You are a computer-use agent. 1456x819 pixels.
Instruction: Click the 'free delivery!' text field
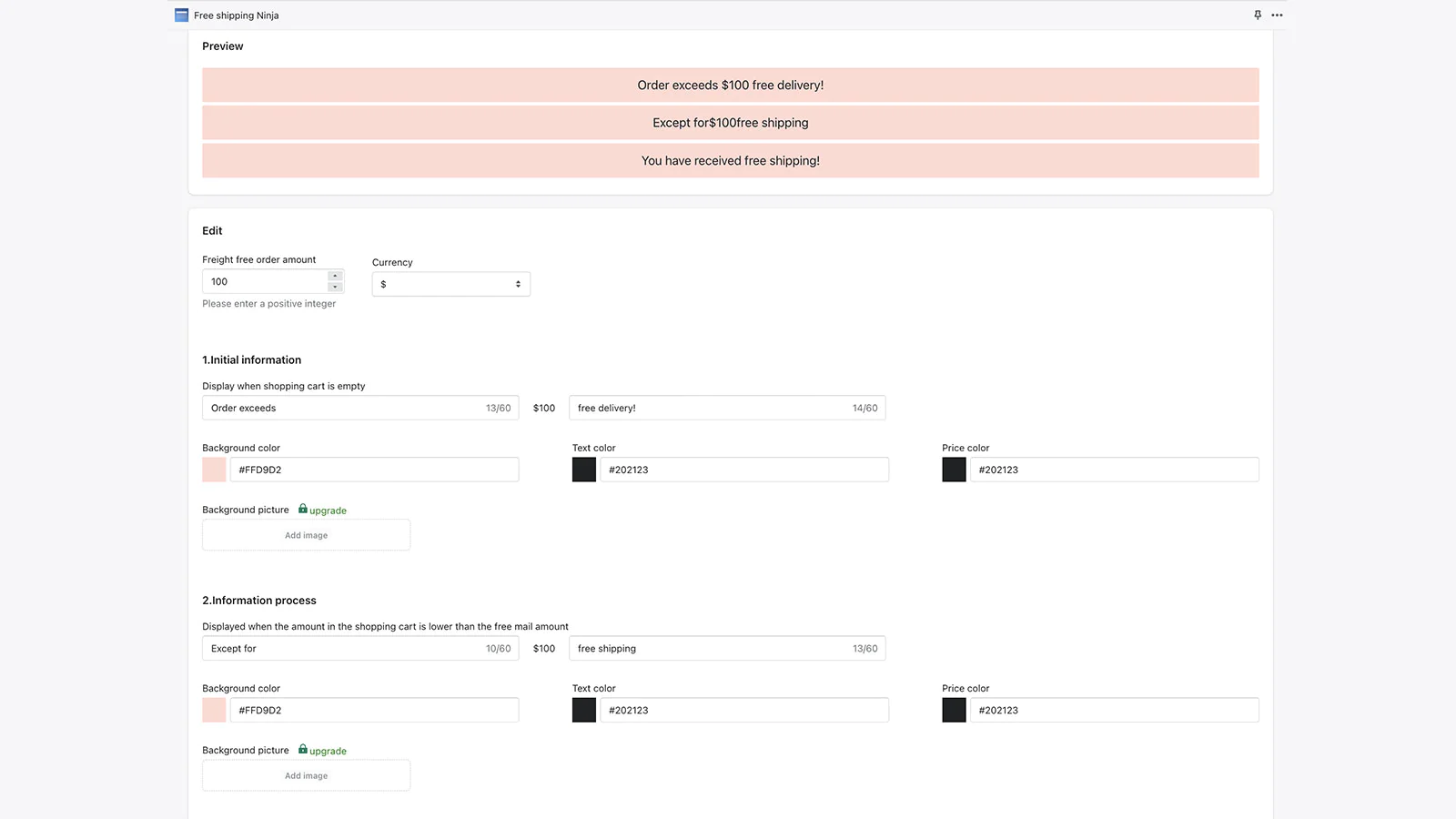(710, 408)
